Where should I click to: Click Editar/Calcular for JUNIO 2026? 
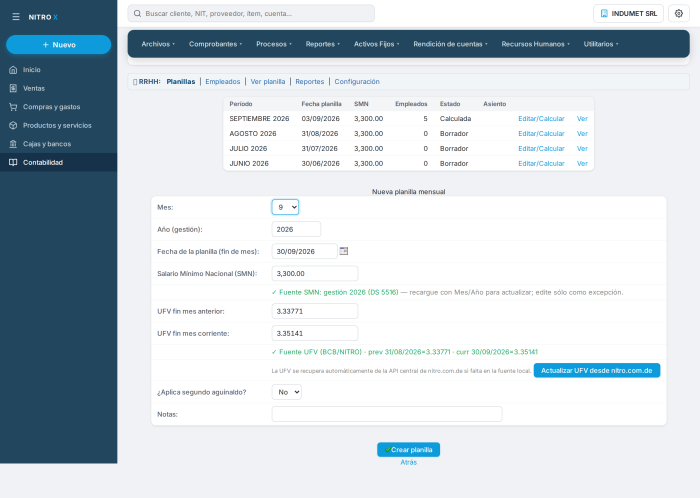[541, 163]
